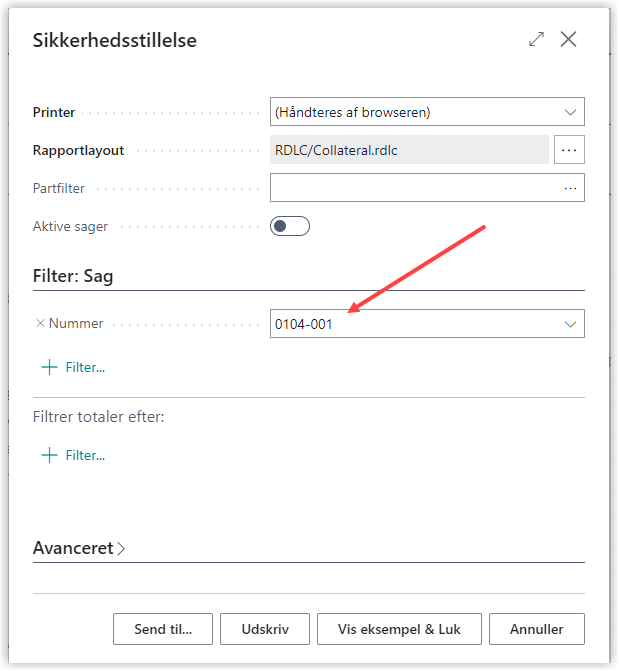Toggle the Aktive sager switch
Viewport: 619px width, 671px height.
pyautogui.click(x=290, y=226)
